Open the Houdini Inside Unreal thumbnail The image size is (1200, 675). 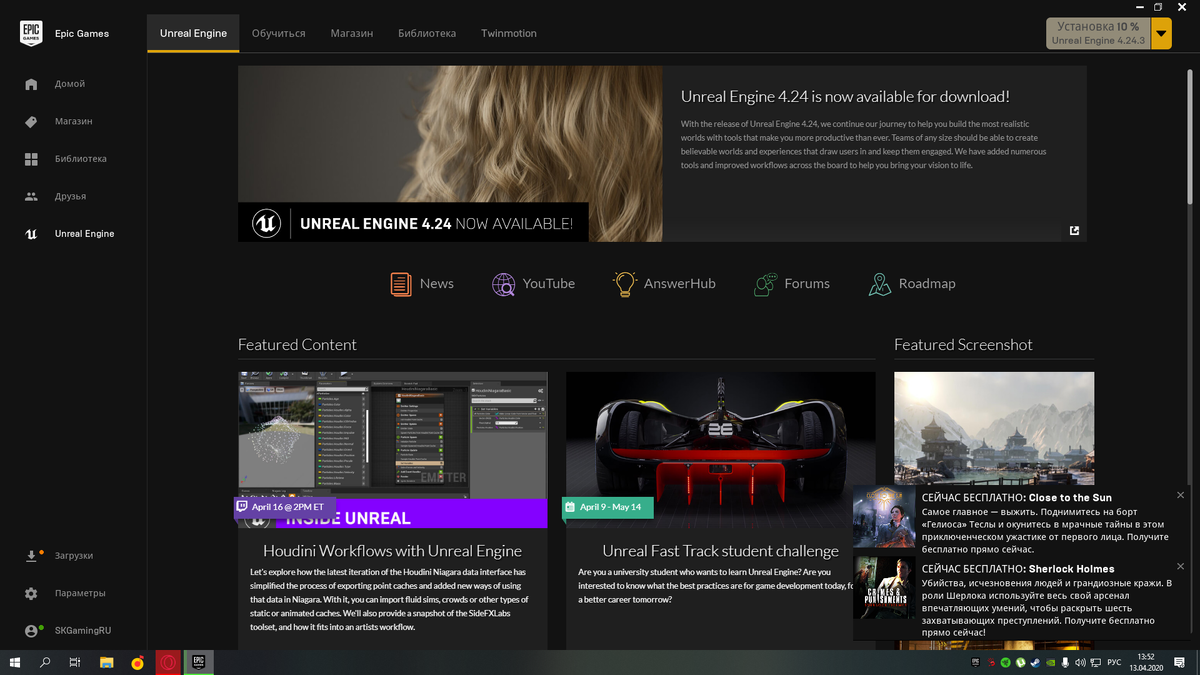392,450
